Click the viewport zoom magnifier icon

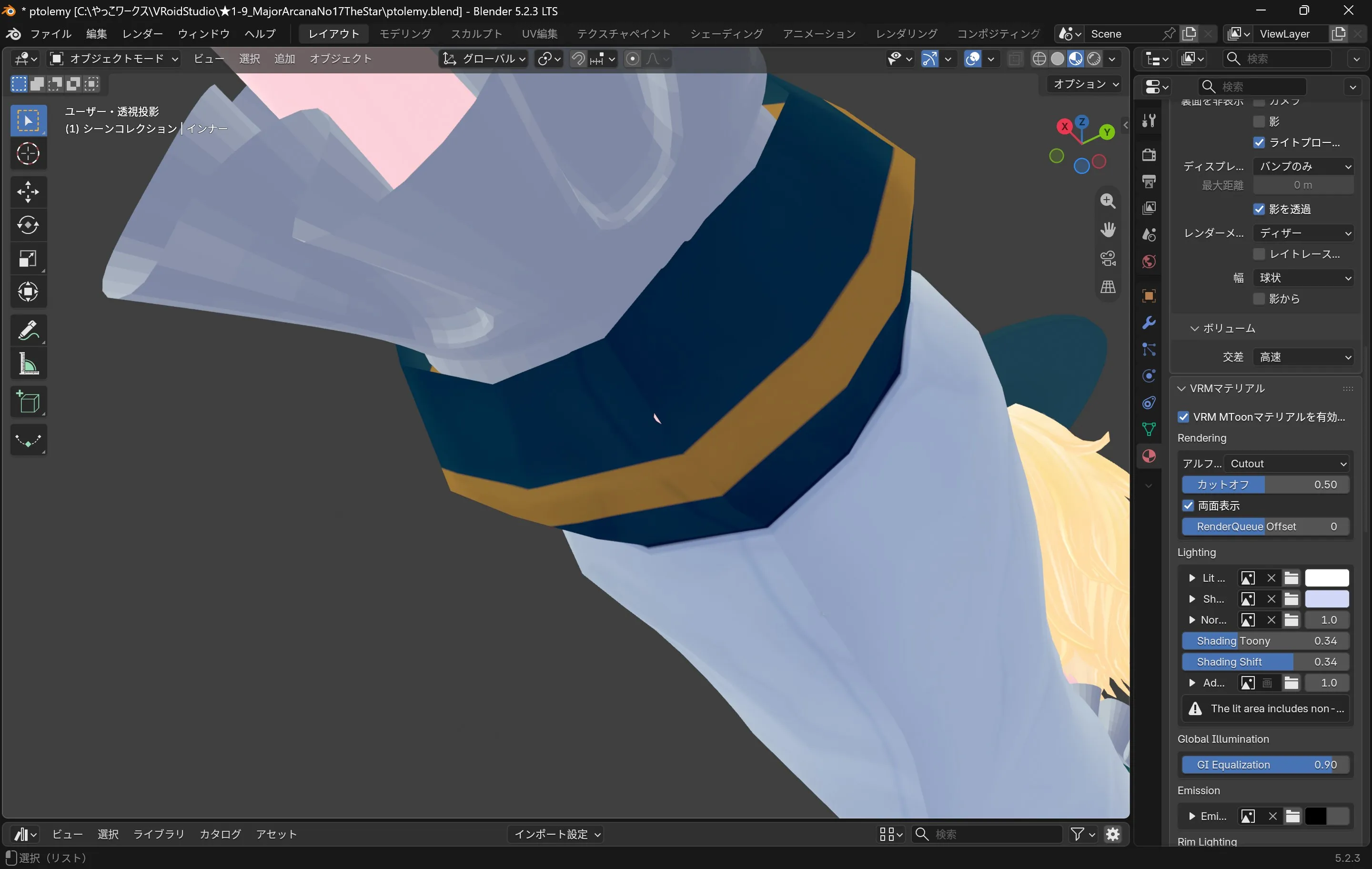pyautogui.click(x=1108, y=201)
